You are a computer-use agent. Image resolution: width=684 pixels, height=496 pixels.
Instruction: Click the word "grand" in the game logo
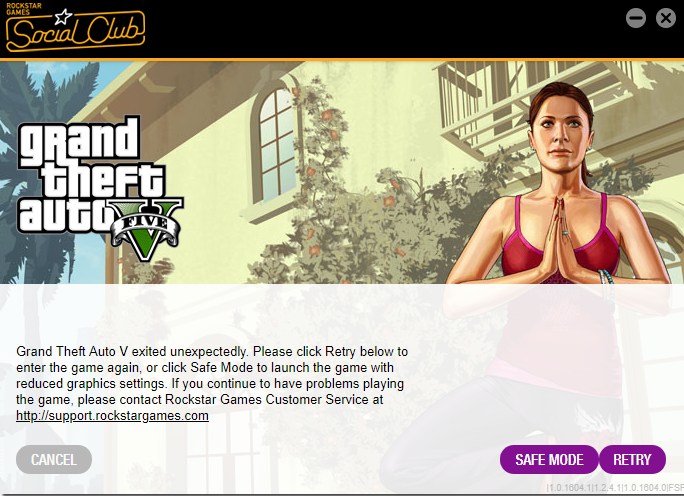[79, 140]
